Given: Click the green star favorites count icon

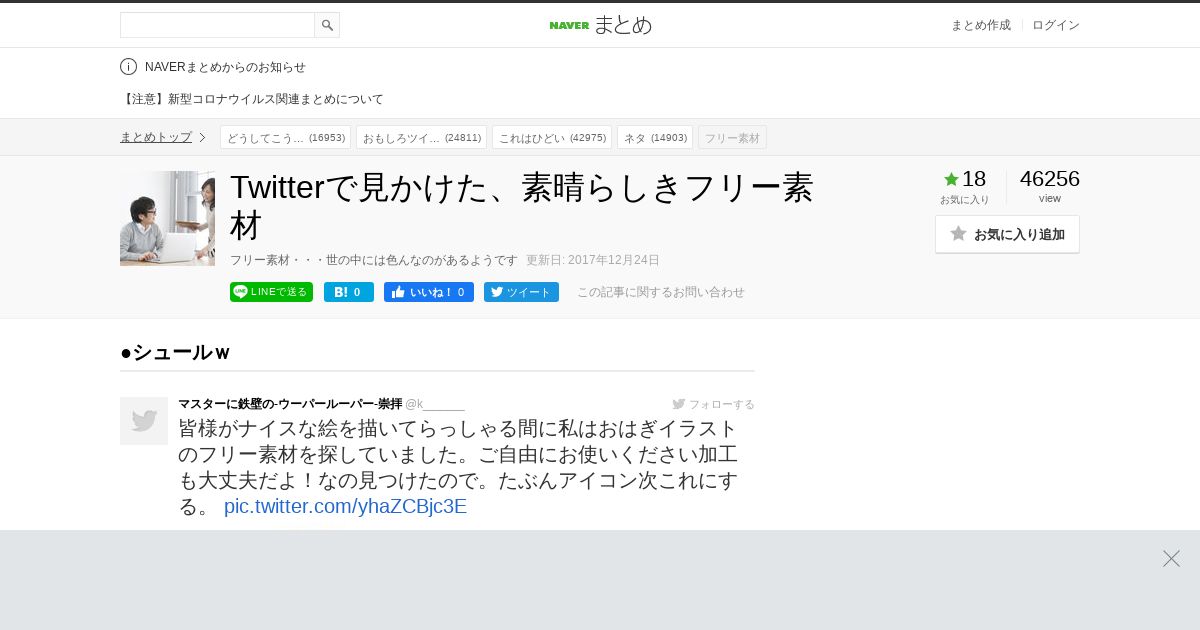Looking at the screenshot, I should [x=951, y=179].
